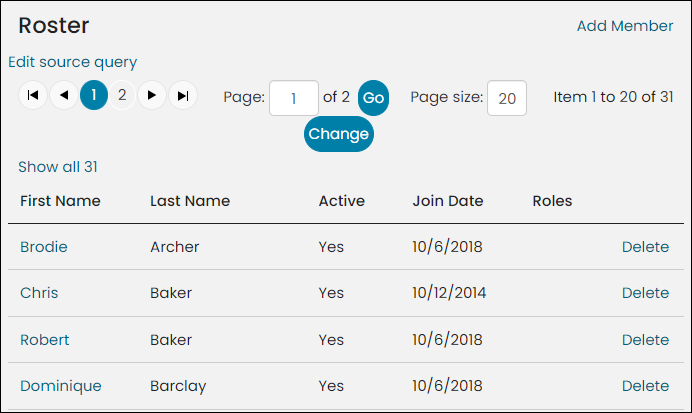Jump to last page icon
This screenshot has height=413, width=692.
point(183,95)
